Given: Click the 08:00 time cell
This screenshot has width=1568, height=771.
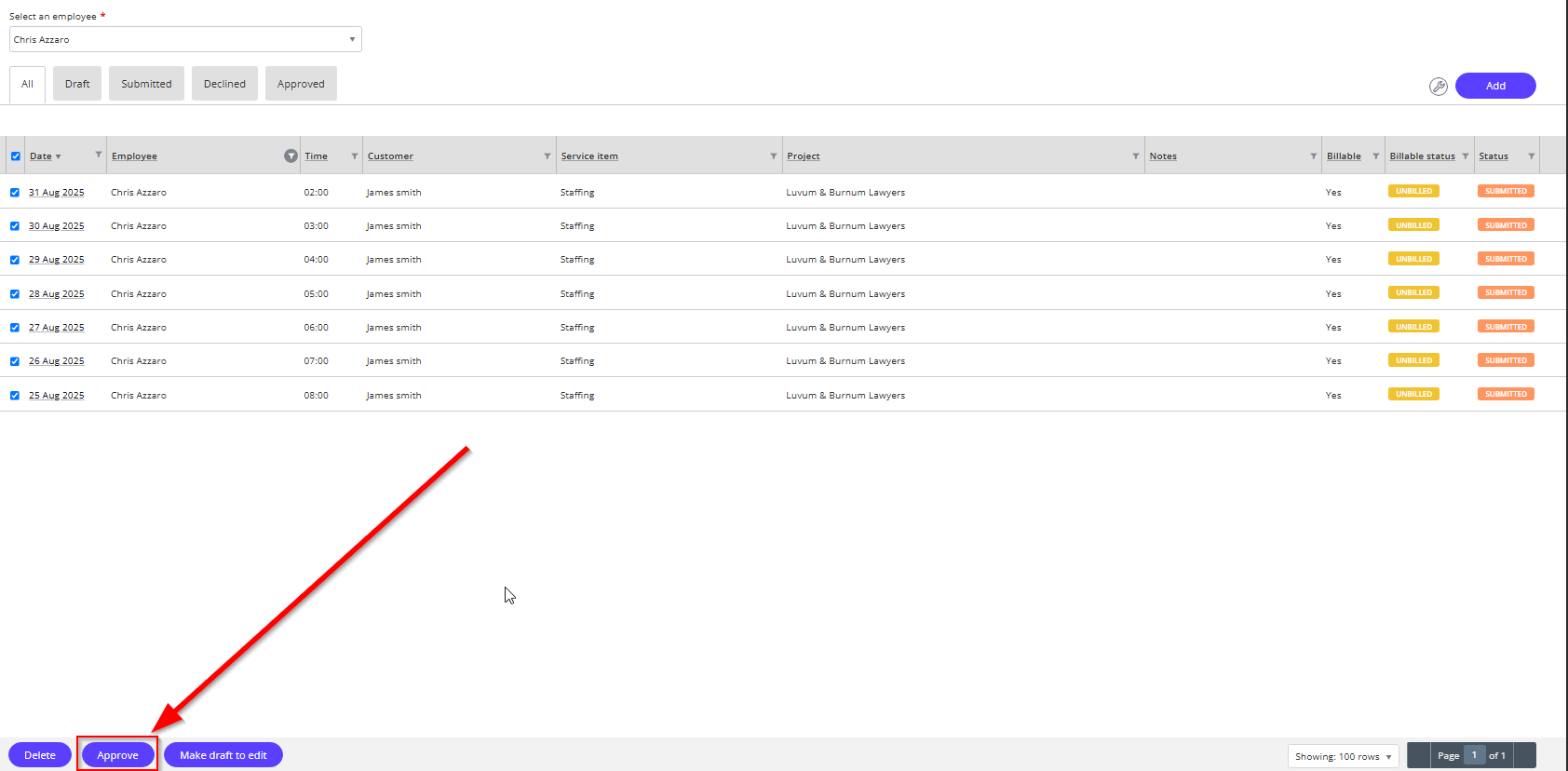Looking at the screenshot, I should 316,396.
